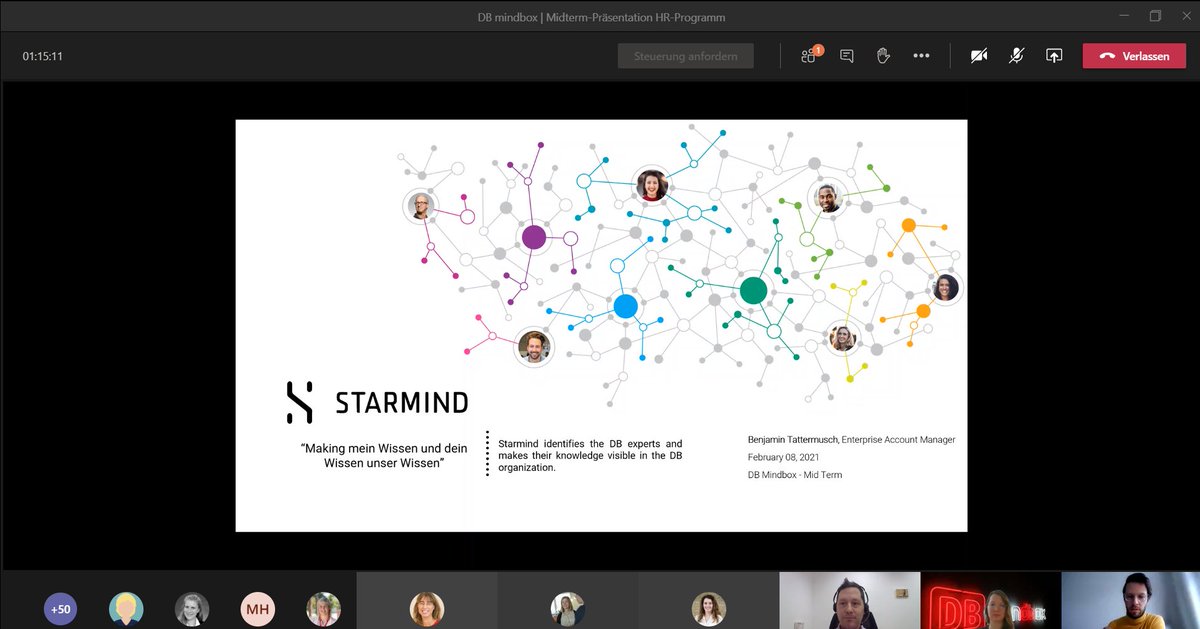
Task: Open the meeting chat icon
Action: [847, 56]
